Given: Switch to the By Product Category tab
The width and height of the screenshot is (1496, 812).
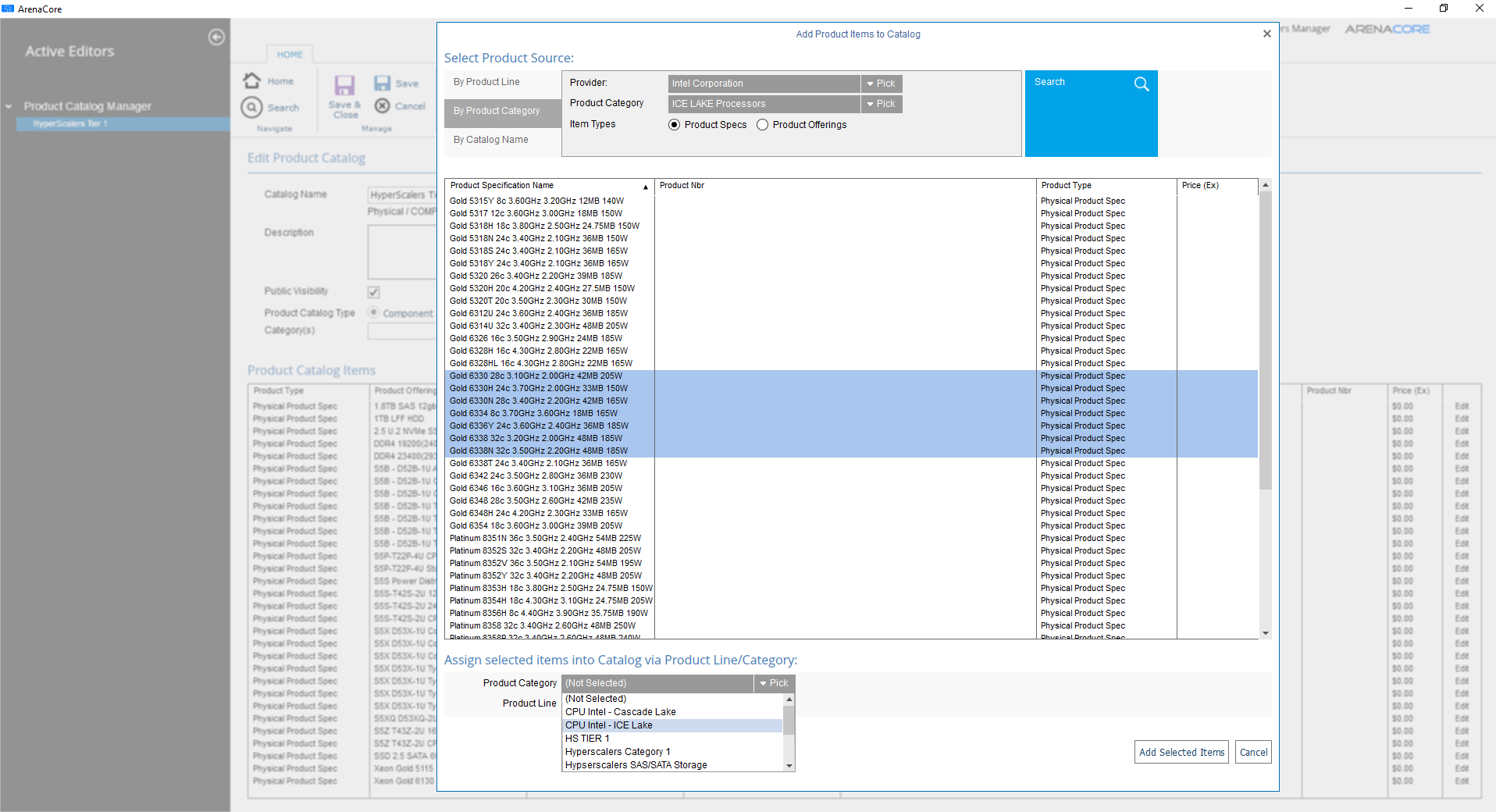Looking at the screenshot, I should click(502, 112).
